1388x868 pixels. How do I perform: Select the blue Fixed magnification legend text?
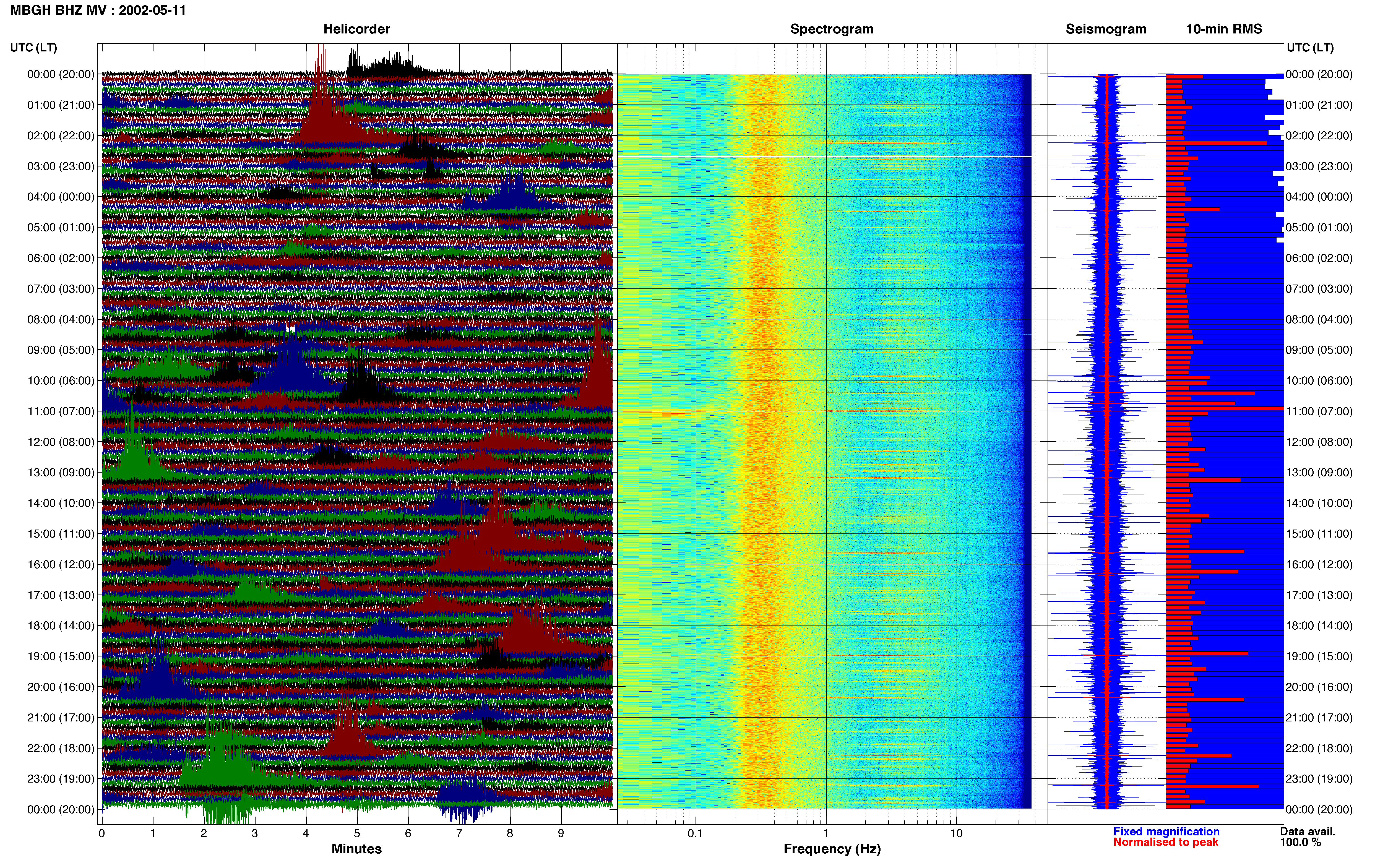click(x=1166, y=831)
